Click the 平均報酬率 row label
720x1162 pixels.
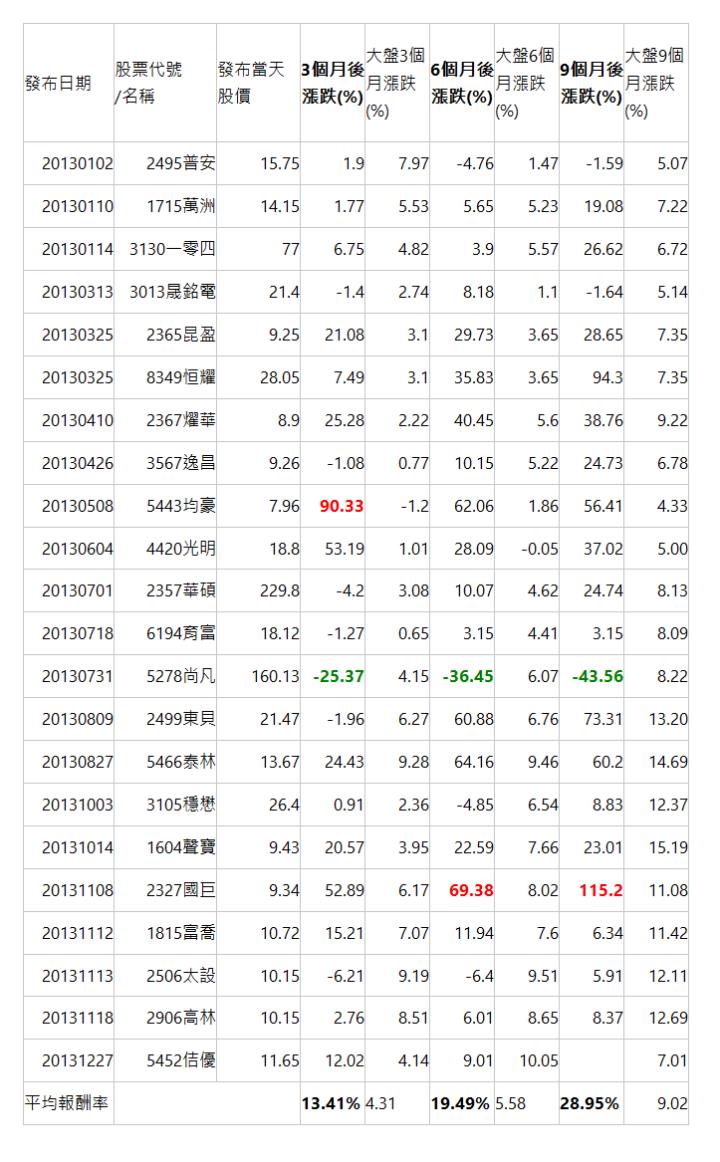point(67,1103)
